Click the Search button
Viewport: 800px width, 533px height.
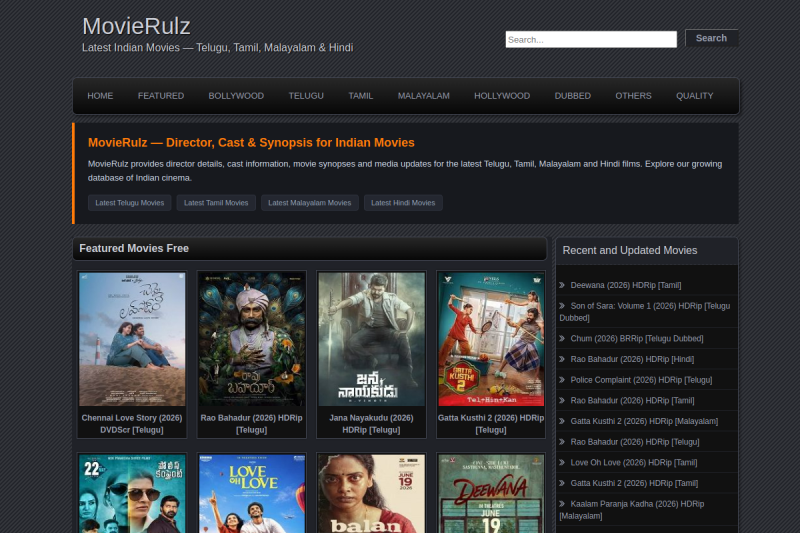[x=711, y=38]
